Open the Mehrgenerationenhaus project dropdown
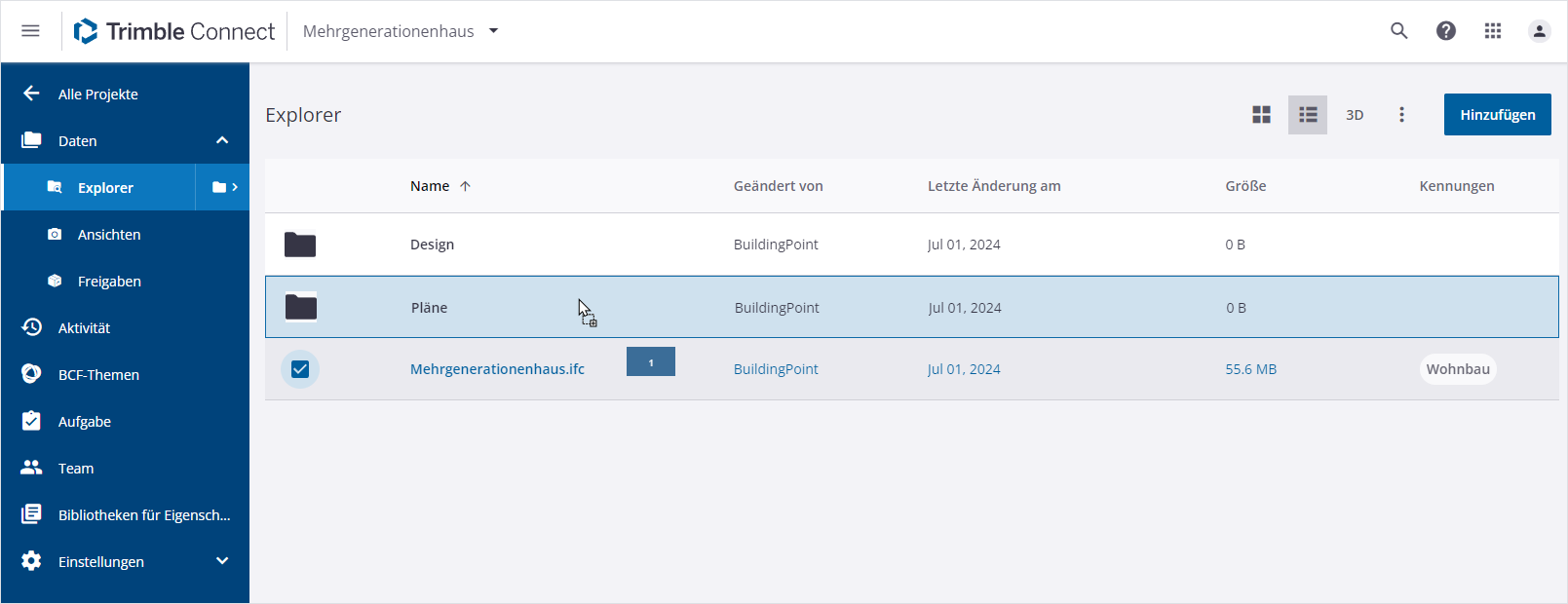1568x604 pixels. [401, 31]
